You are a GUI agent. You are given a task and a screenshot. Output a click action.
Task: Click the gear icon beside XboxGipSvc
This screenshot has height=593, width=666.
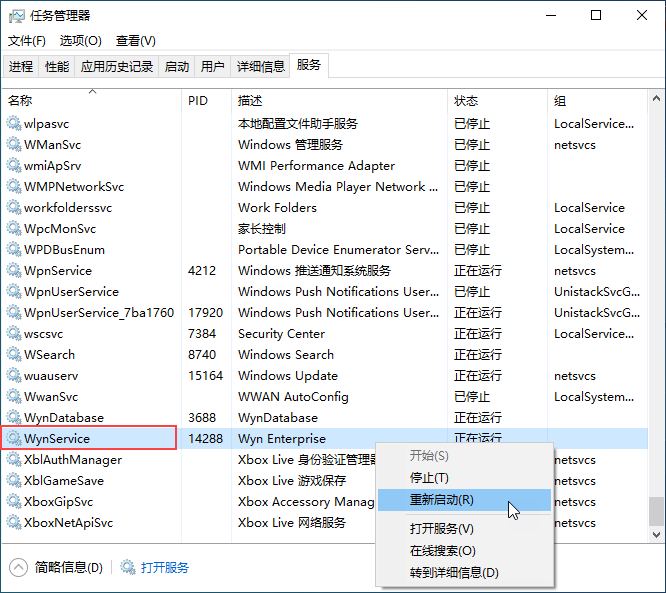point(14,502)
